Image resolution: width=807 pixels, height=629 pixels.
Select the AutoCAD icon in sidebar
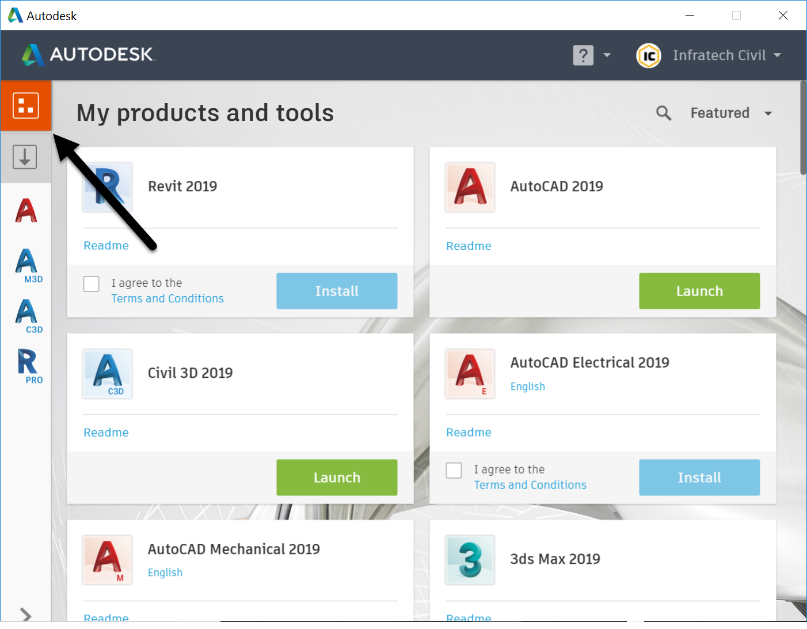coord(26,211)
